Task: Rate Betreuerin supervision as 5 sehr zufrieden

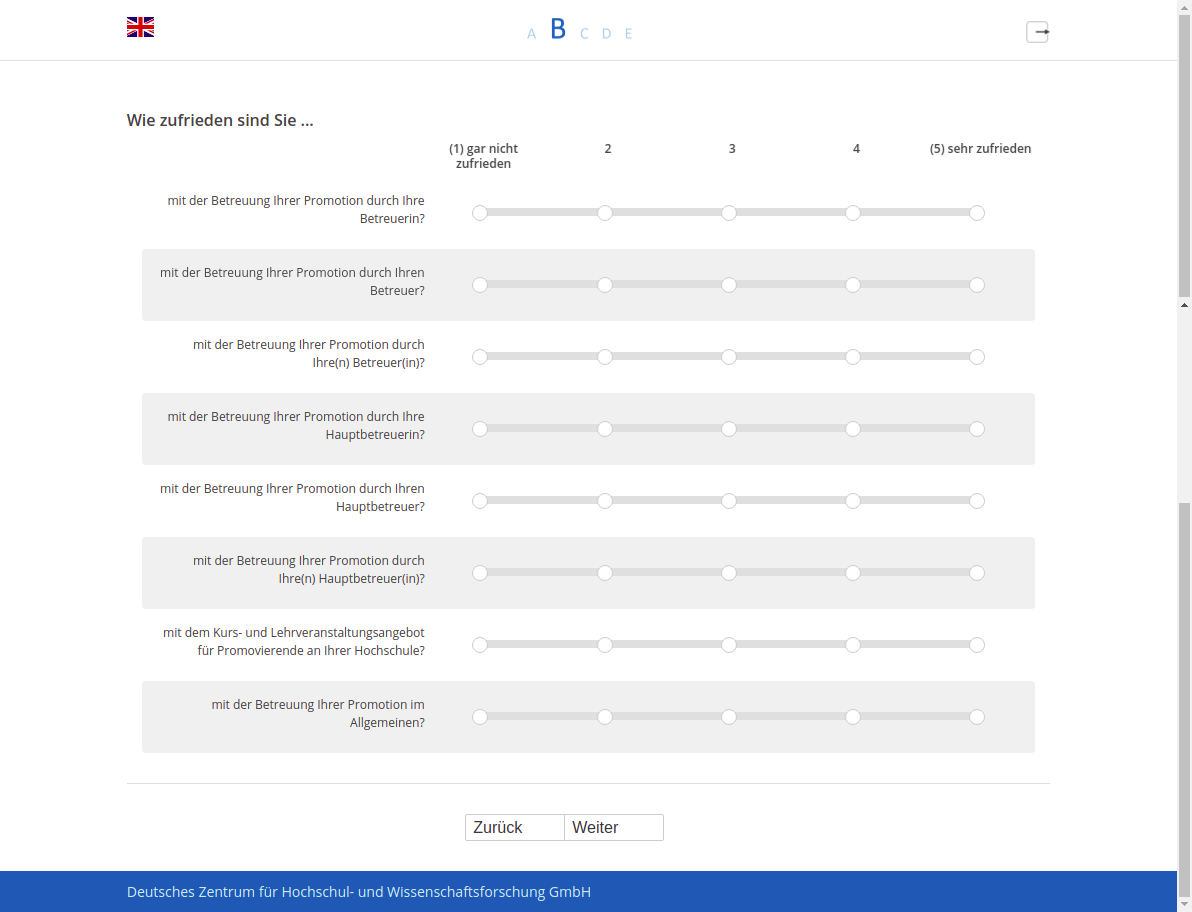Action: tap(977, 213)
